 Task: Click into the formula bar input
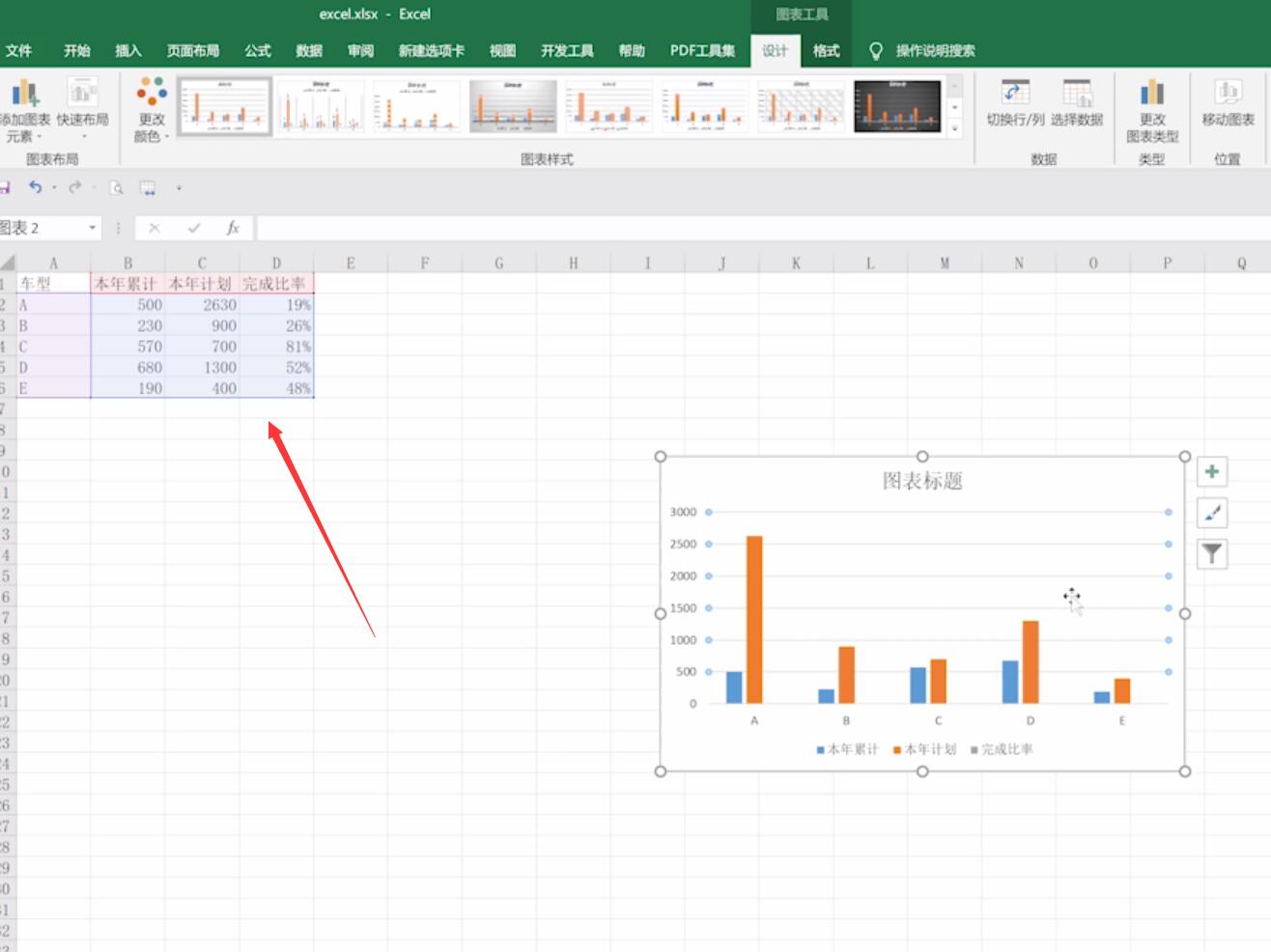763,228
